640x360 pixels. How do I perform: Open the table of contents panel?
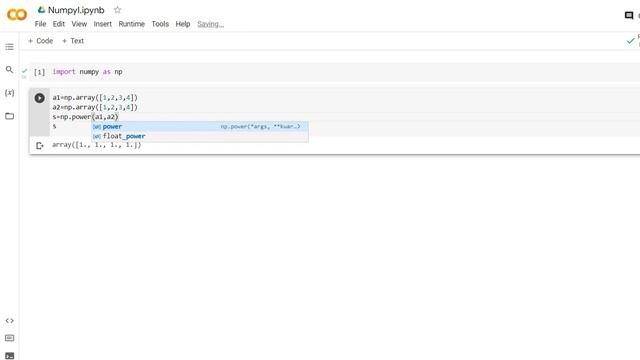click(x=9, y=47)
